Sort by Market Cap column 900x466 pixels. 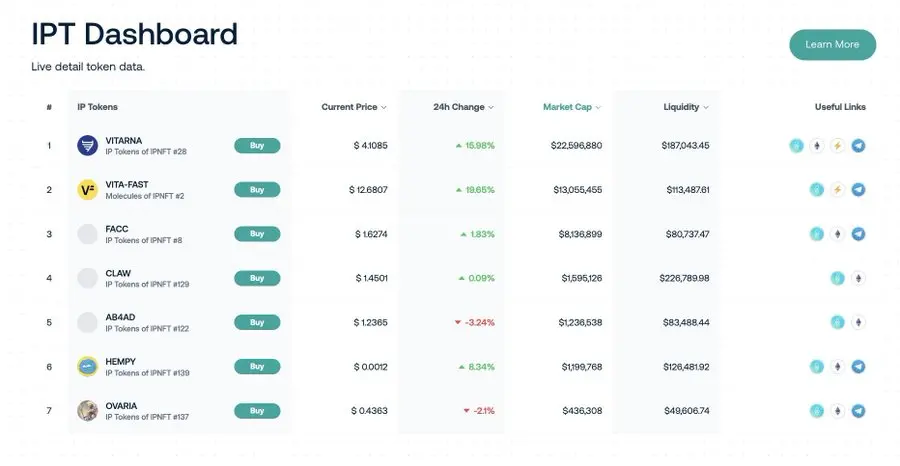coord(572,107)
